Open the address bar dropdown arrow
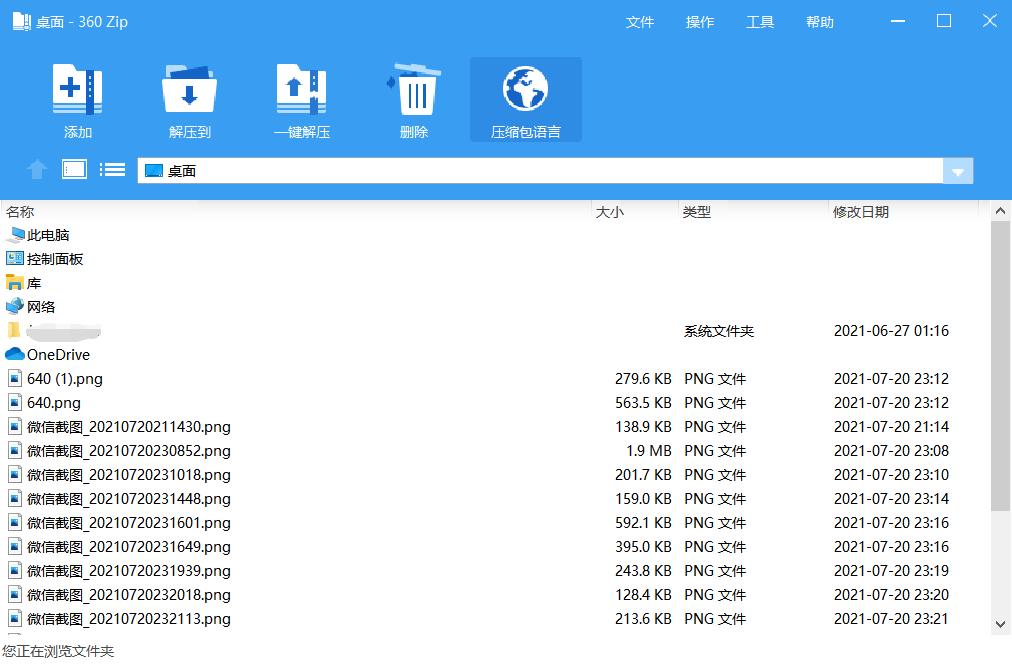Image resolution: width=1012 pixels, height=667 pixels. click(957, 170)
